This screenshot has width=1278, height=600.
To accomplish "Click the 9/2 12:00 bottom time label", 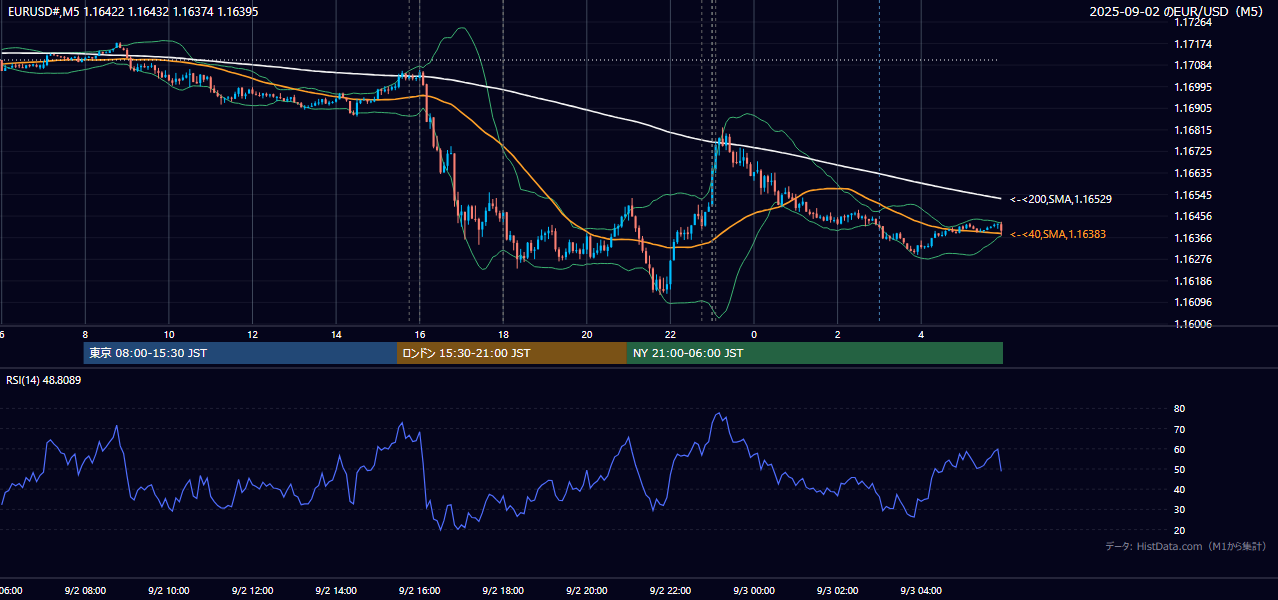I will (x=252, y=591).
